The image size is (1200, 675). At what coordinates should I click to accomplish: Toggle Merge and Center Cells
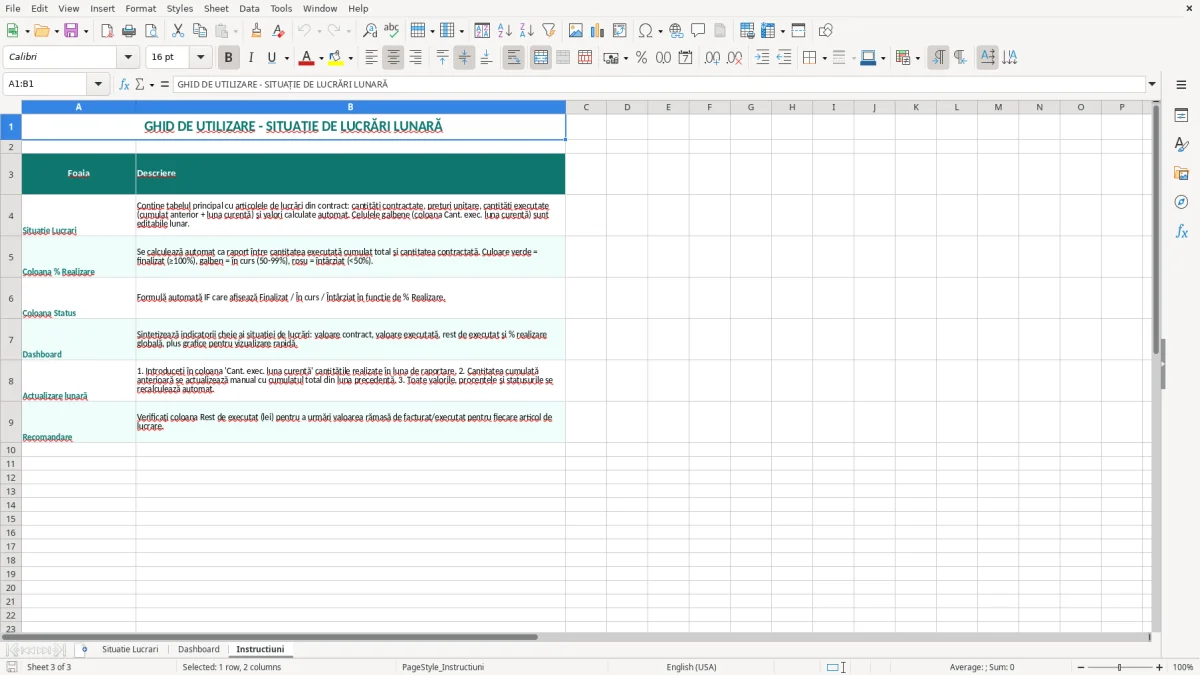541,58
